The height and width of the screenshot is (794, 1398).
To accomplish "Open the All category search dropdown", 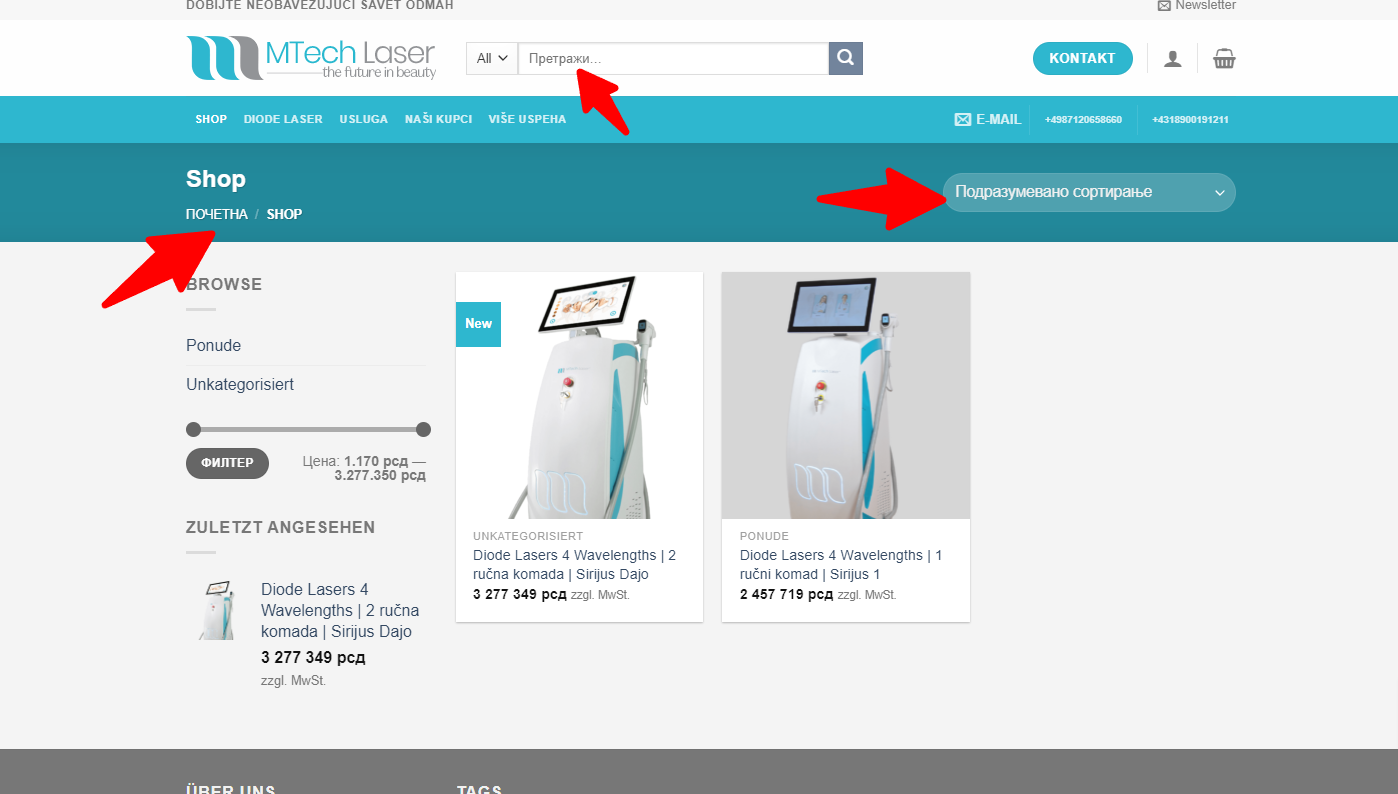I will 492,58.
